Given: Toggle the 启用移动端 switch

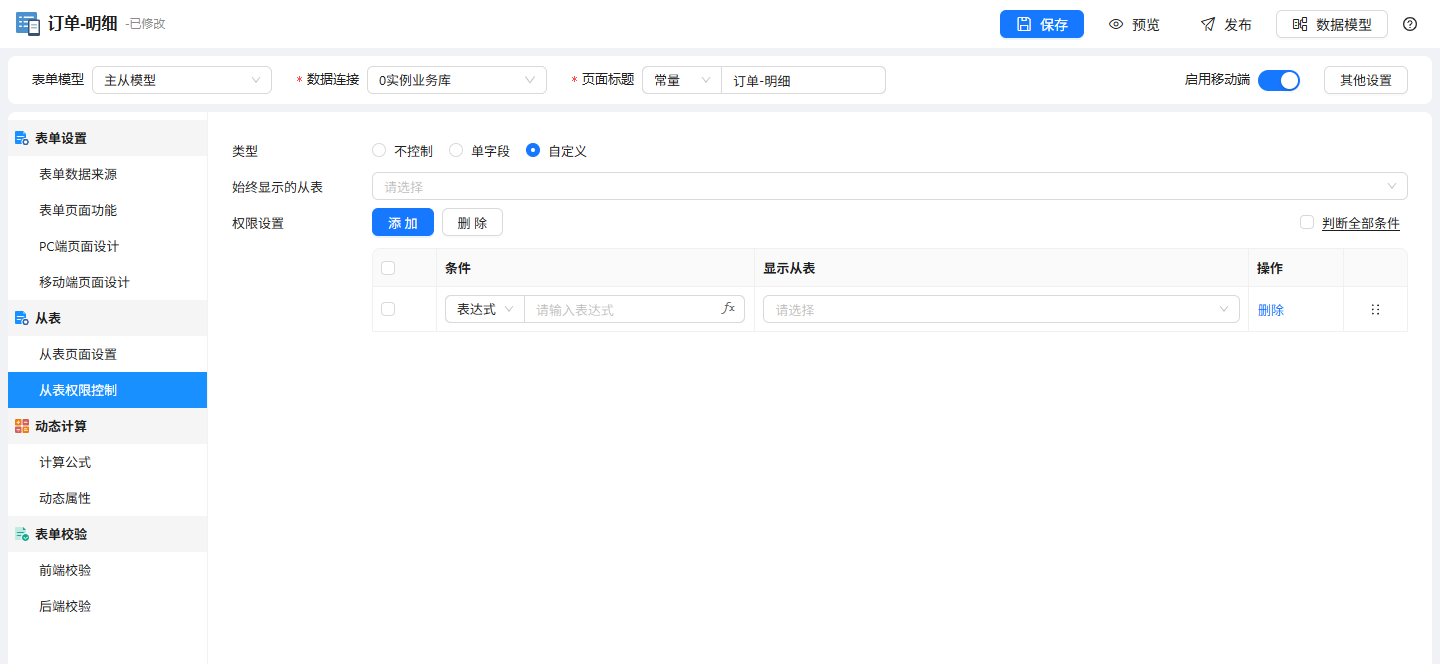Looking at the screenshot, I should click(1279, 80).
